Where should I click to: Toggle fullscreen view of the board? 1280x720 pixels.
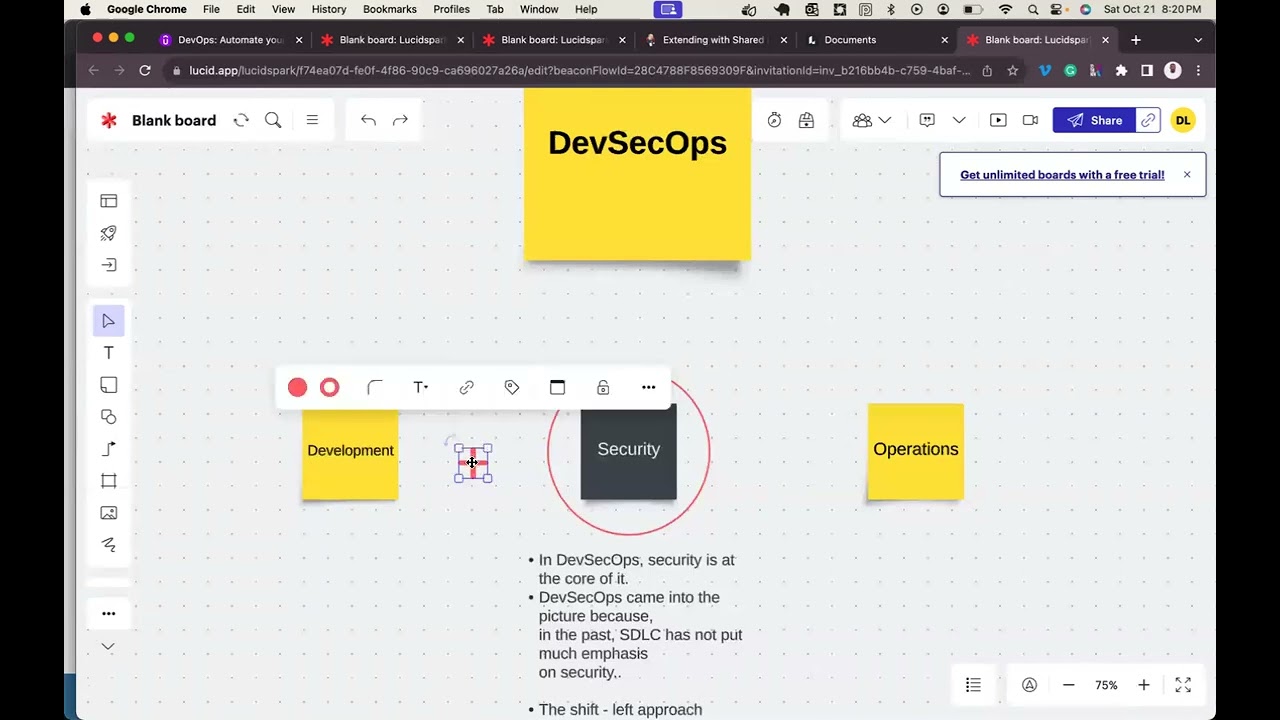coord(1183,685)
